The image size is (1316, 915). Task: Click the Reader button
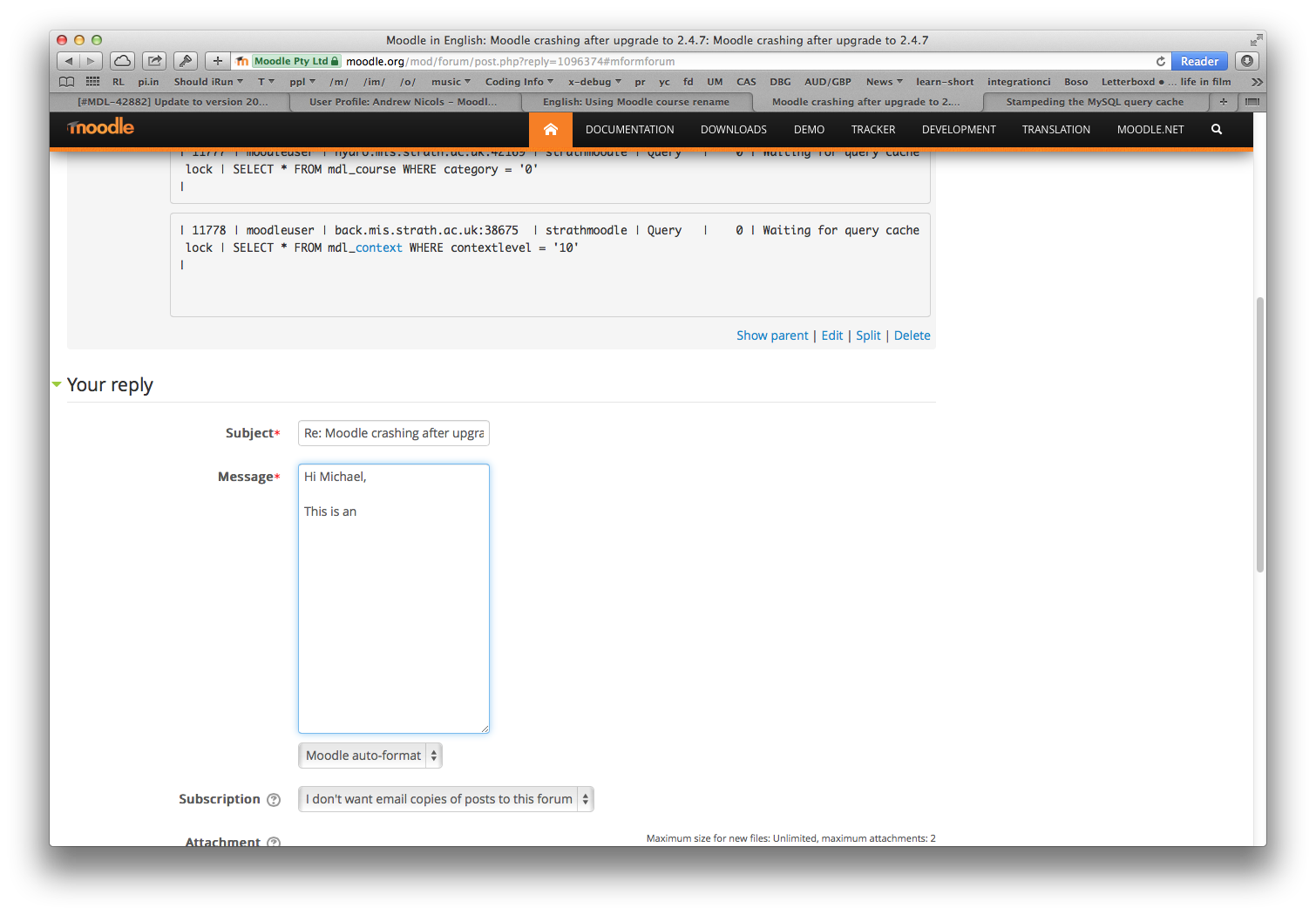[1199, 61]
